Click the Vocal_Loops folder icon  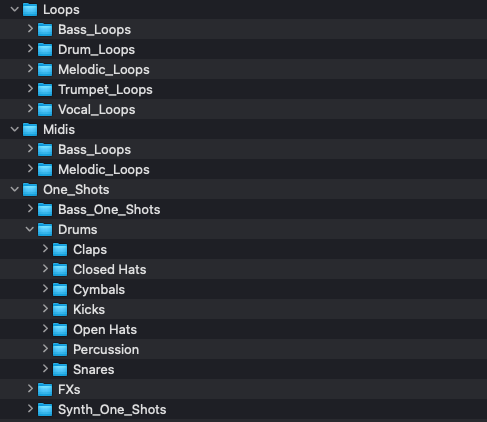coord(45,109)
